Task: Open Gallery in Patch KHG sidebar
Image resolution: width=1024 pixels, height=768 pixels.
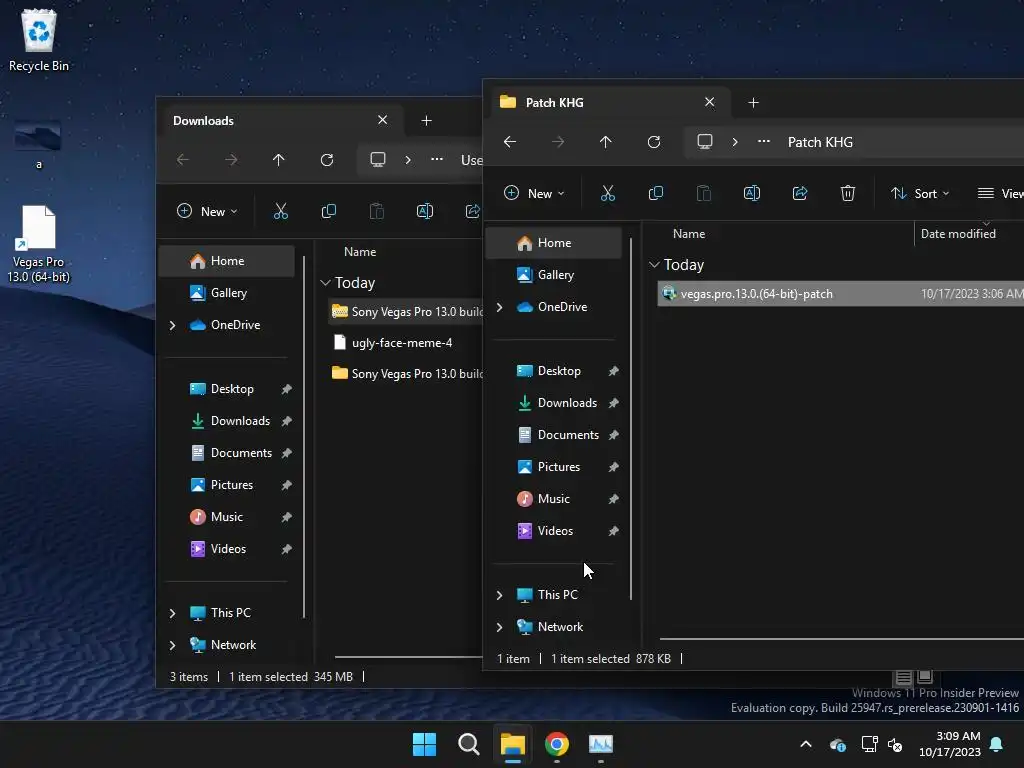Action: point(555,275)
